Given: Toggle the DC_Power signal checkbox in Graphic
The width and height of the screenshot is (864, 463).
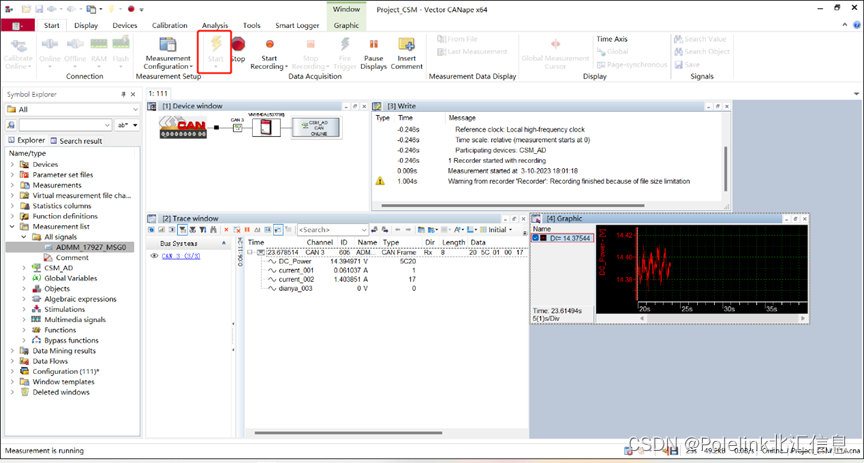Looking at the screenshot, I should (536, 238).
